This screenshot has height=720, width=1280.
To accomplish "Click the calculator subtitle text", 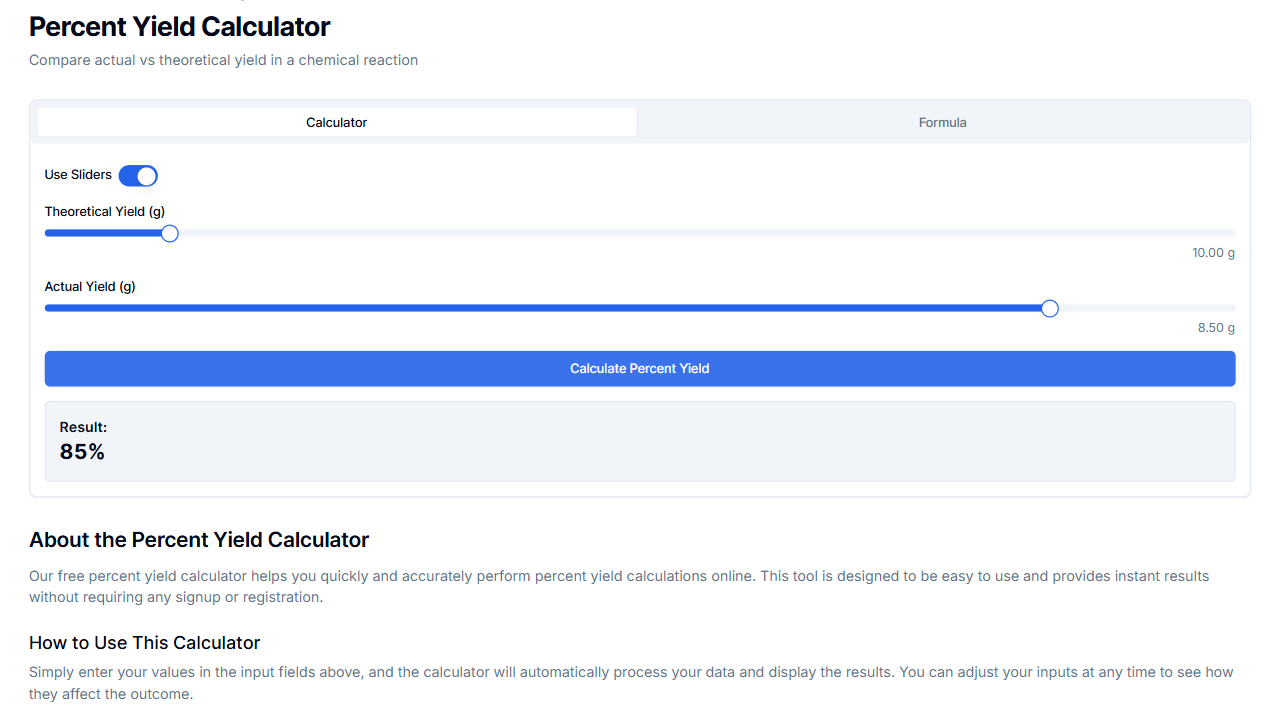I will click(224, 60).
